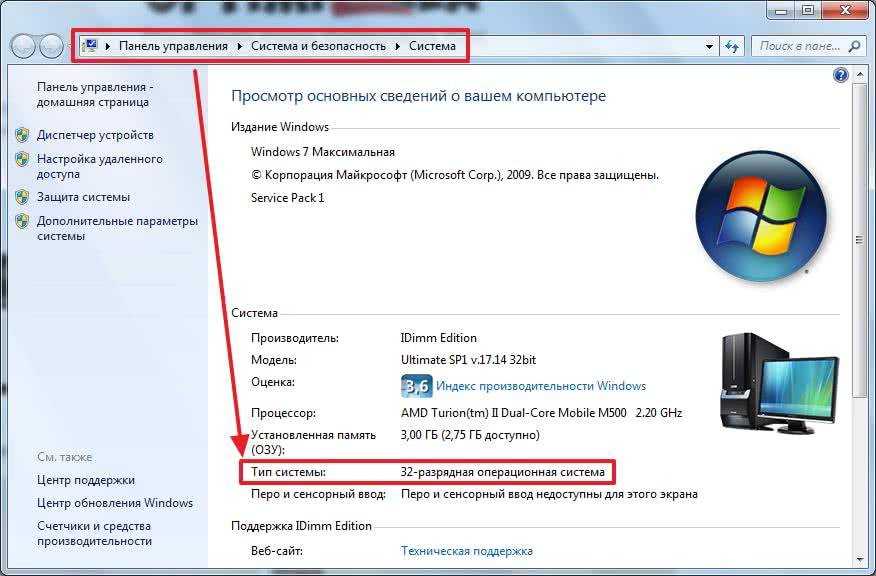Image resolution: width=876 pixels, height=576 pixels.
Task: Click the AMD Turion processor value
Action: click(541, 413)
